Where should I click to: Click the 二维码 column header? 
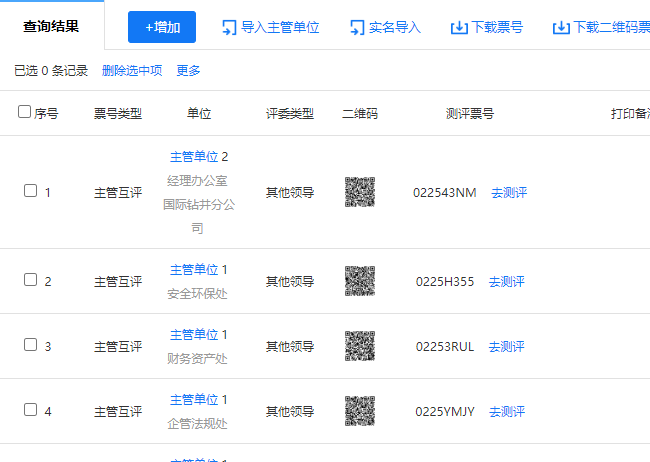click(360, 114)
